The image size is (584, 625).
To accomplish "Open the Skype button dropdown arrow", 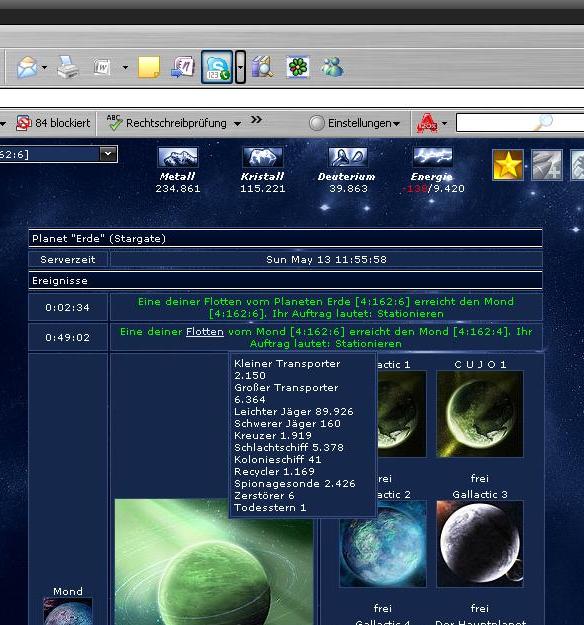I will pos(240,67).
